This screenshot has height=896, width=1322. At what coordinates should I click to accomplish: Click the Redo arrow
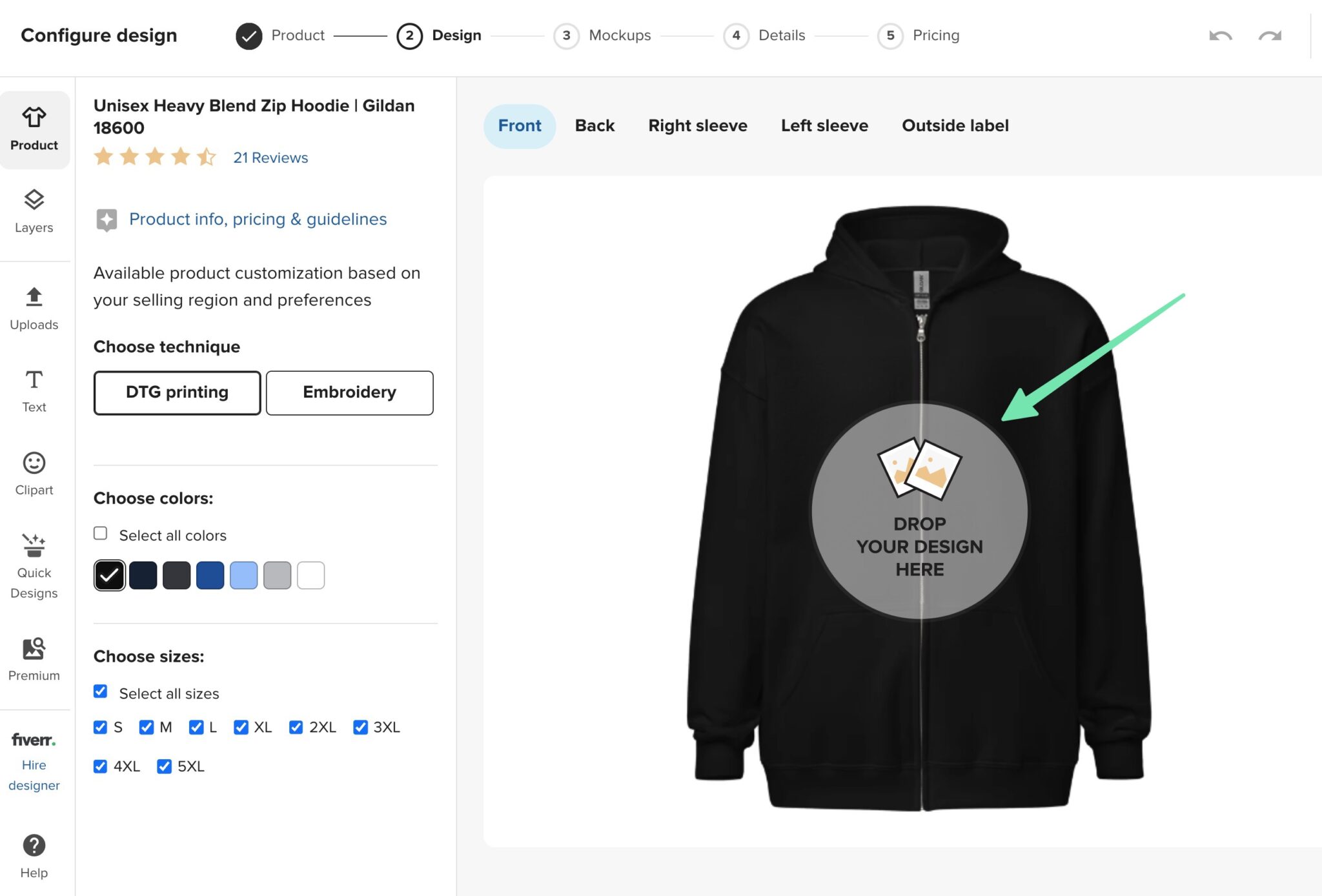(1270, 36)
